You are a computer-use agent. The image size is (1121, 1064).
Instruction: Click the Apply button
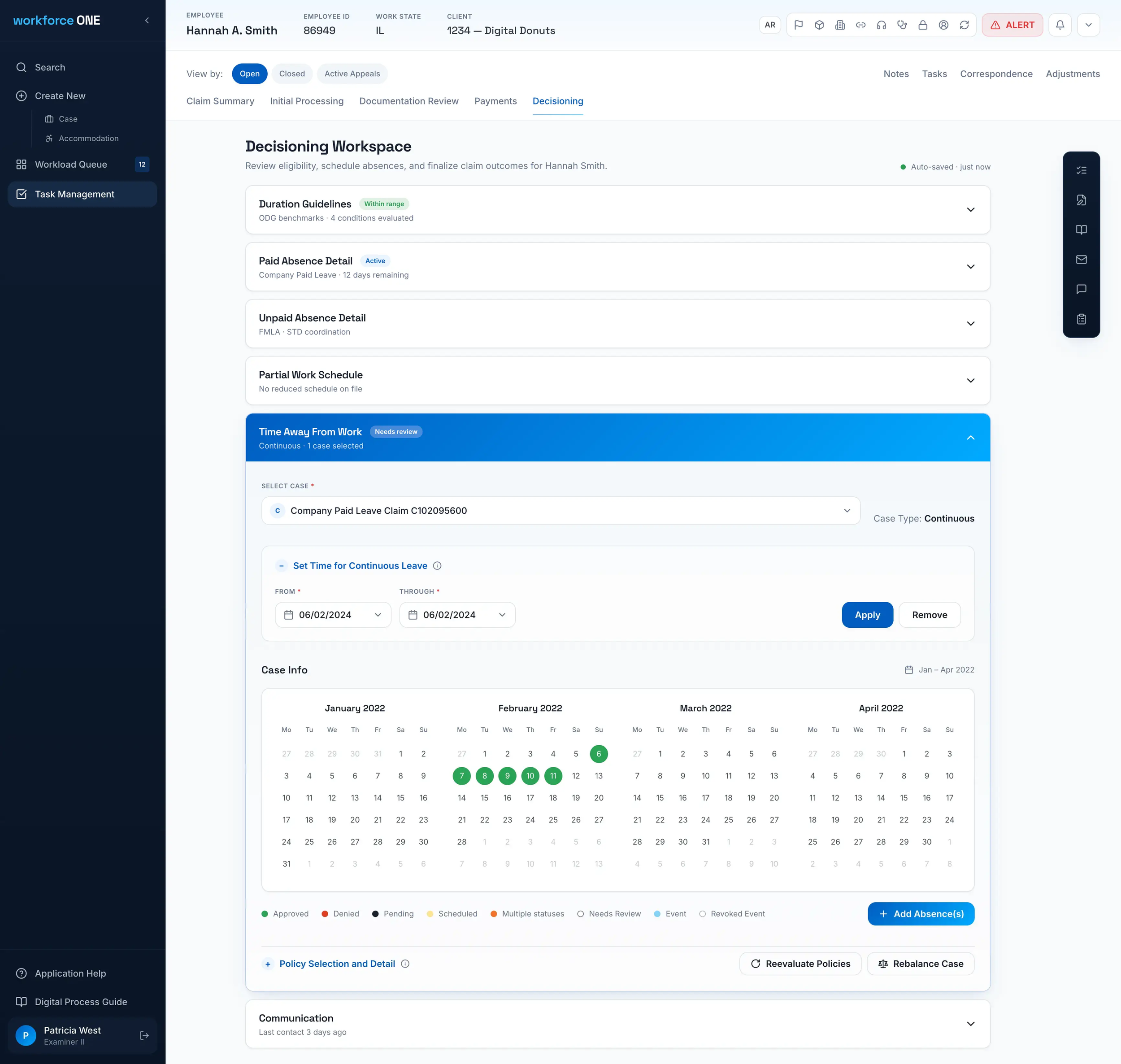click(x=867, y=615)
